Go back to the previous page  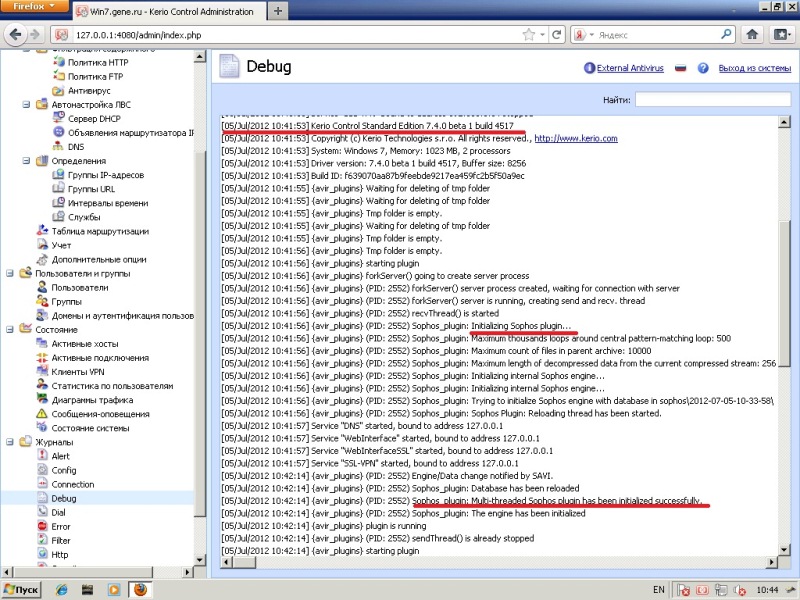16,34
